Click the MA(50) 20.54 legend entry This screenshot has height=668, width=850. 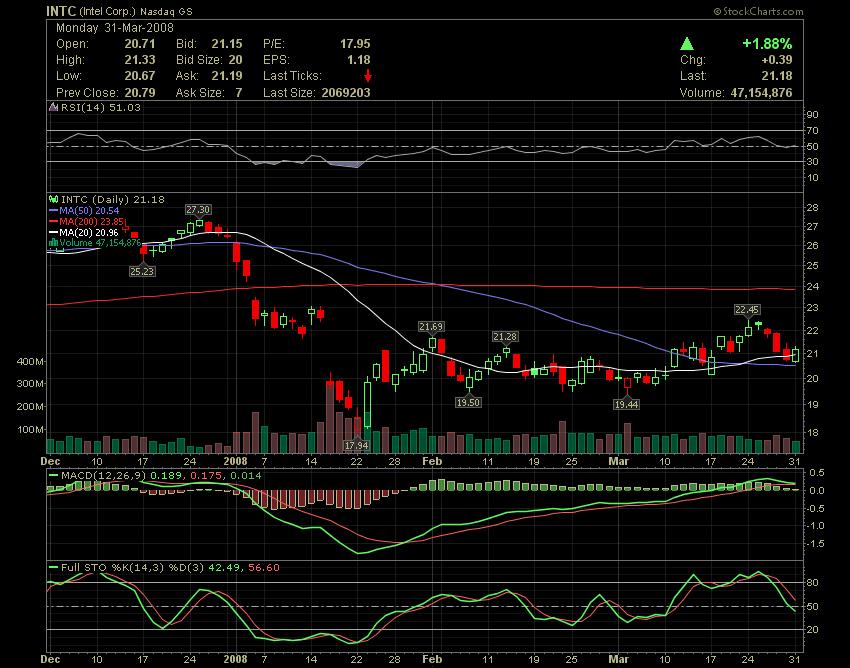click(84, 210)
